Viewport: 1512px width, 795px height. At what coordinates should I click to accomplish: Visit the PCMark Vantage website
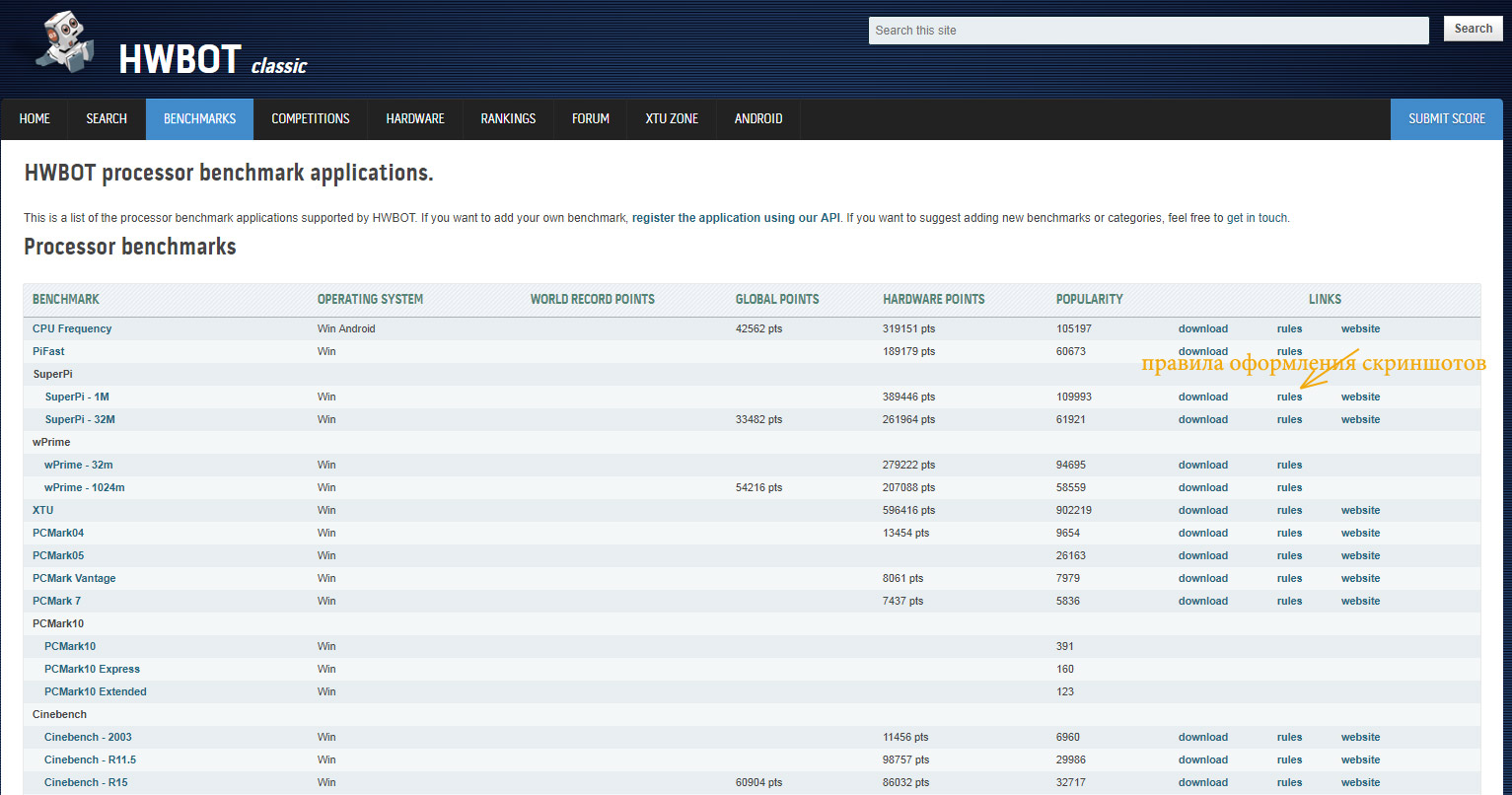[1360, 578]
